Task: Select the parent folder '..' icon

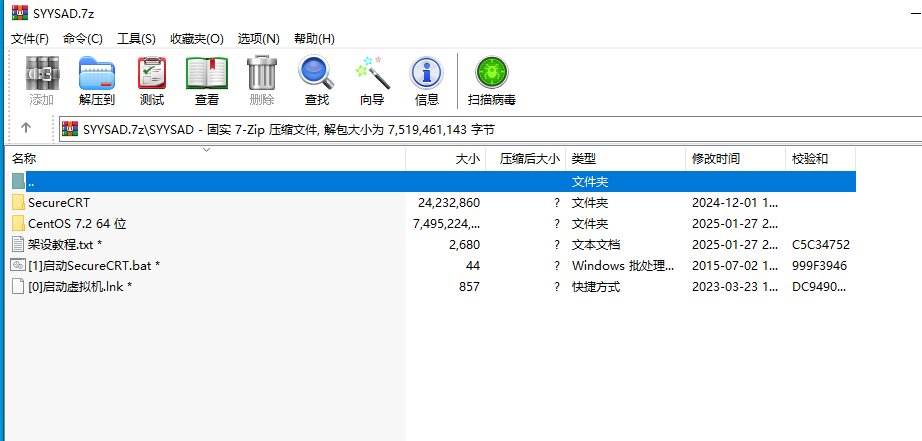Action: (x=18, y=182)
